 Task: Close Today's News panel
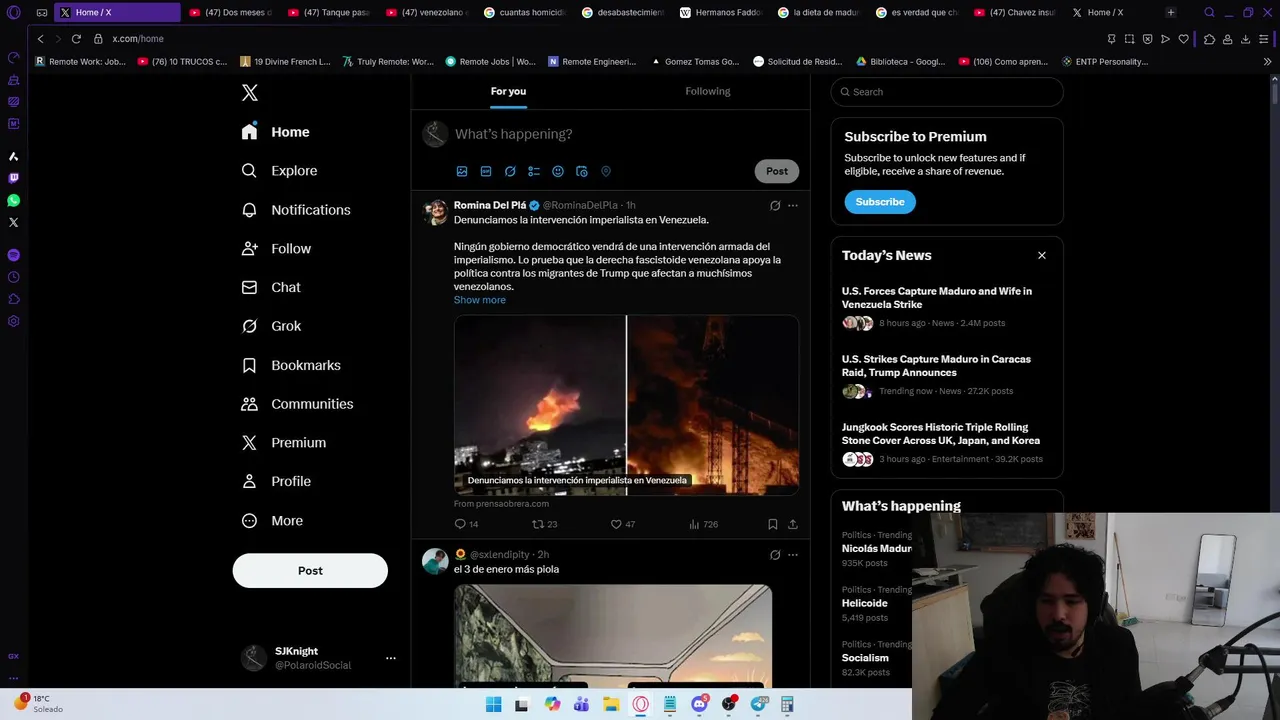click(x=1042, y=255)
